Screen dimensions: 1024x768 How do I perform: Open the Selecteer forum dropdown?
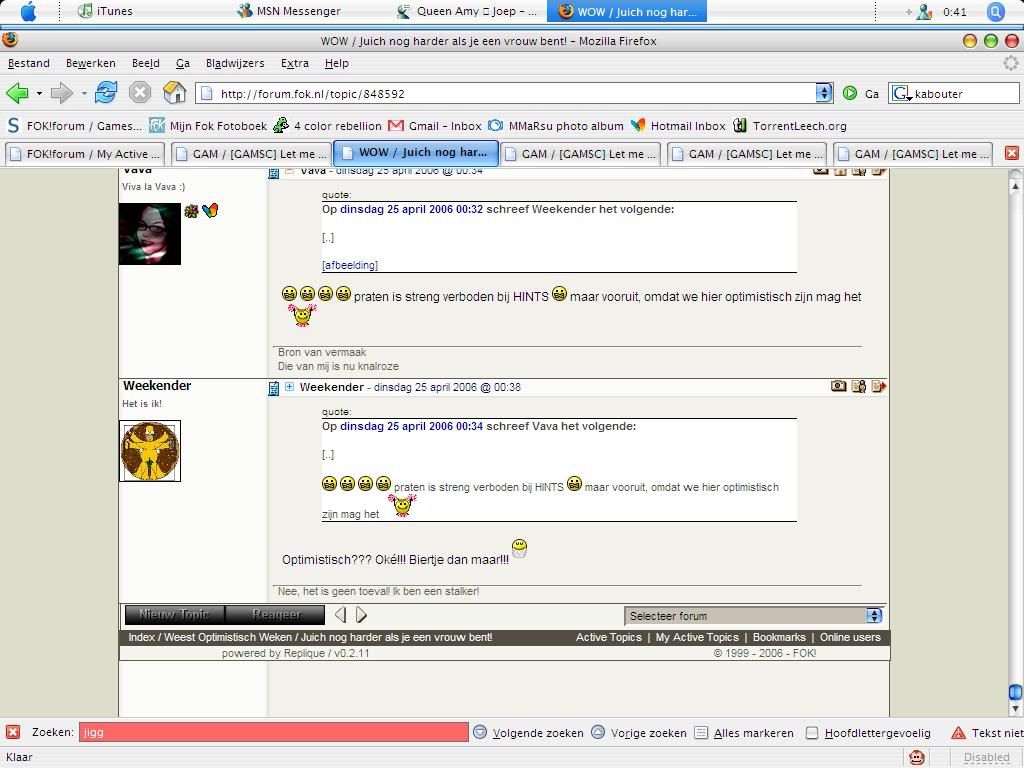754,615
